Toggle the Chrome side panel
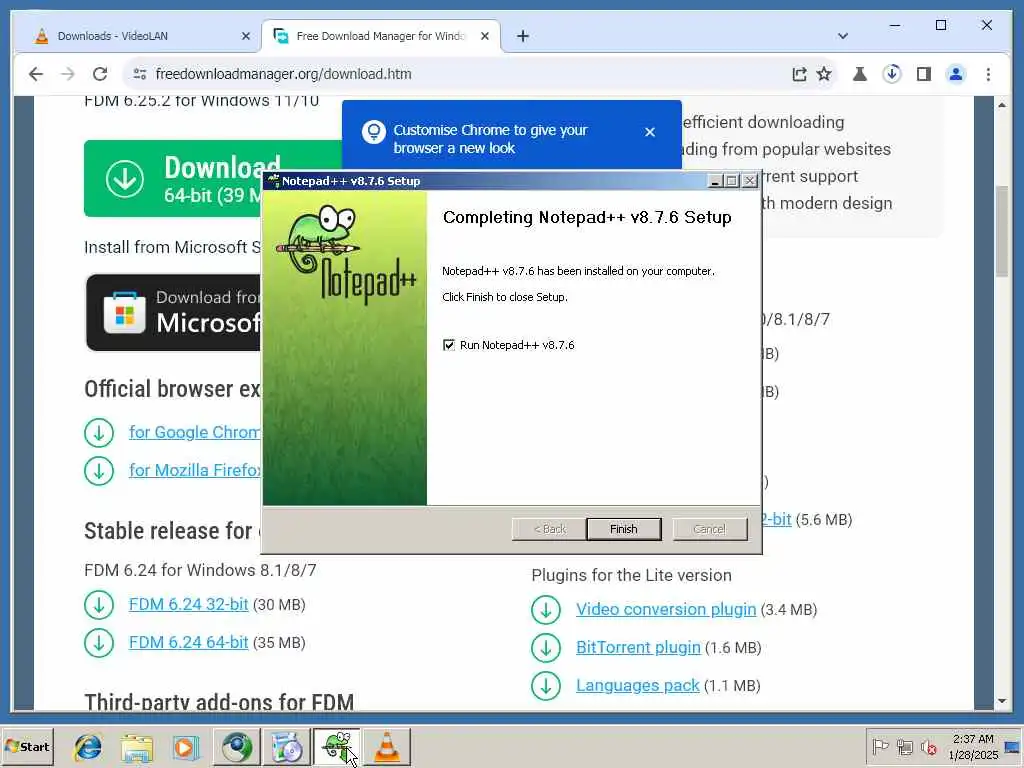This screenshot has height=768, width=1024. [x=923, y=74]
